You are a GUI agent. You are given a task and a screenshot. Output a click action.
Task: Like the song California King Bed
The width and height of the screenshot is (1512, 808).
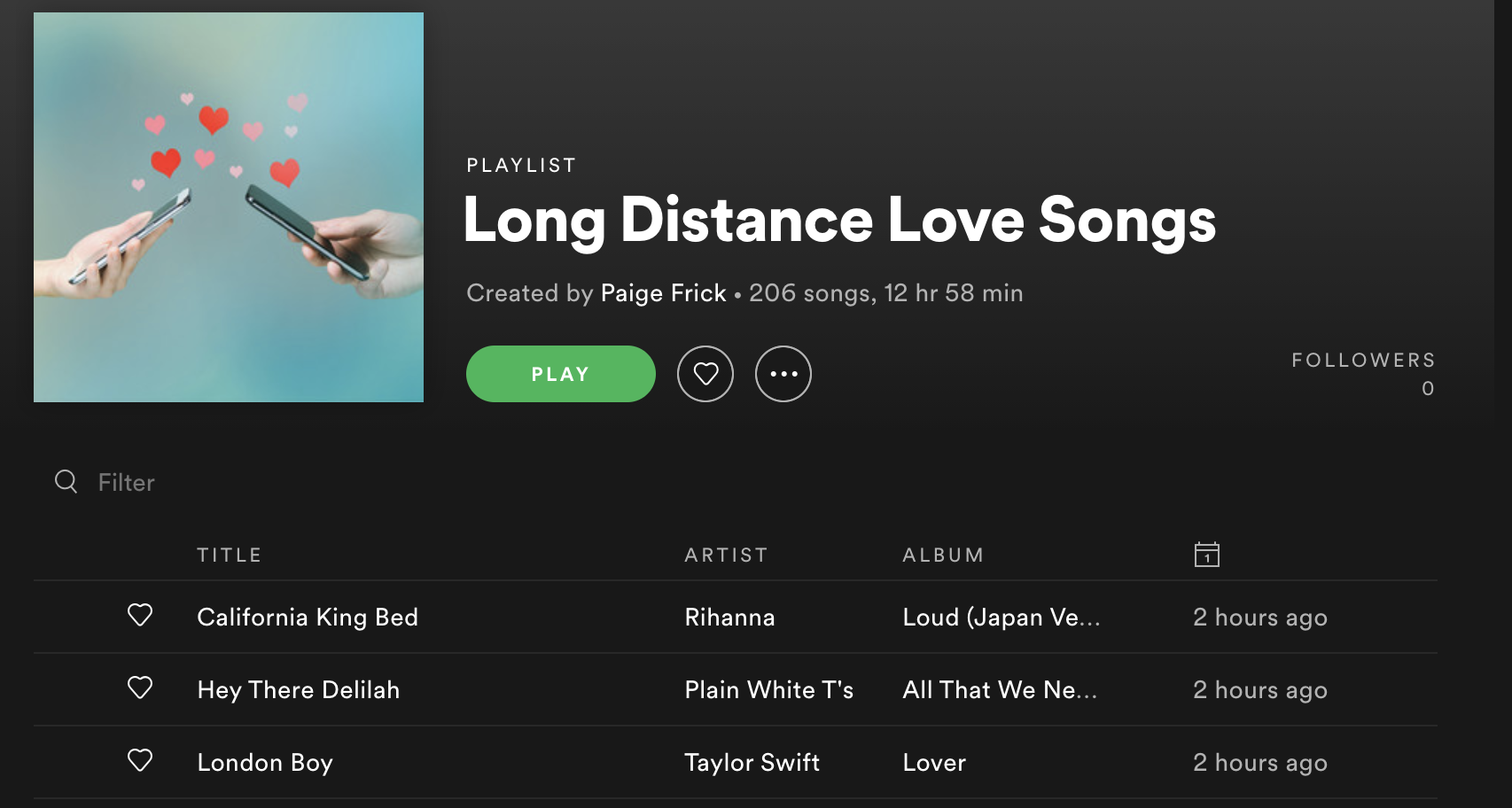(140, 615)
